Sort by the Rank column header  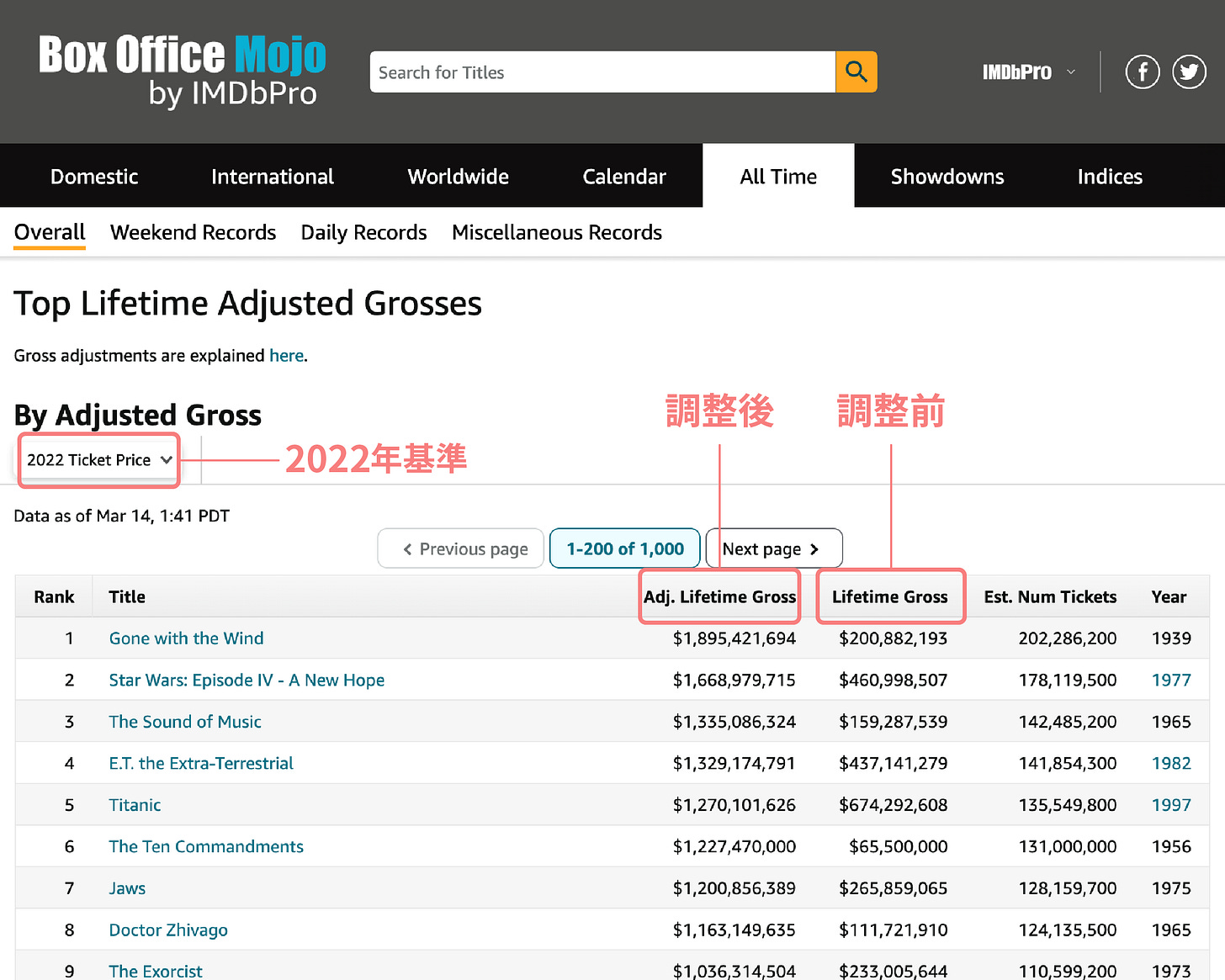tap(54, 596)
